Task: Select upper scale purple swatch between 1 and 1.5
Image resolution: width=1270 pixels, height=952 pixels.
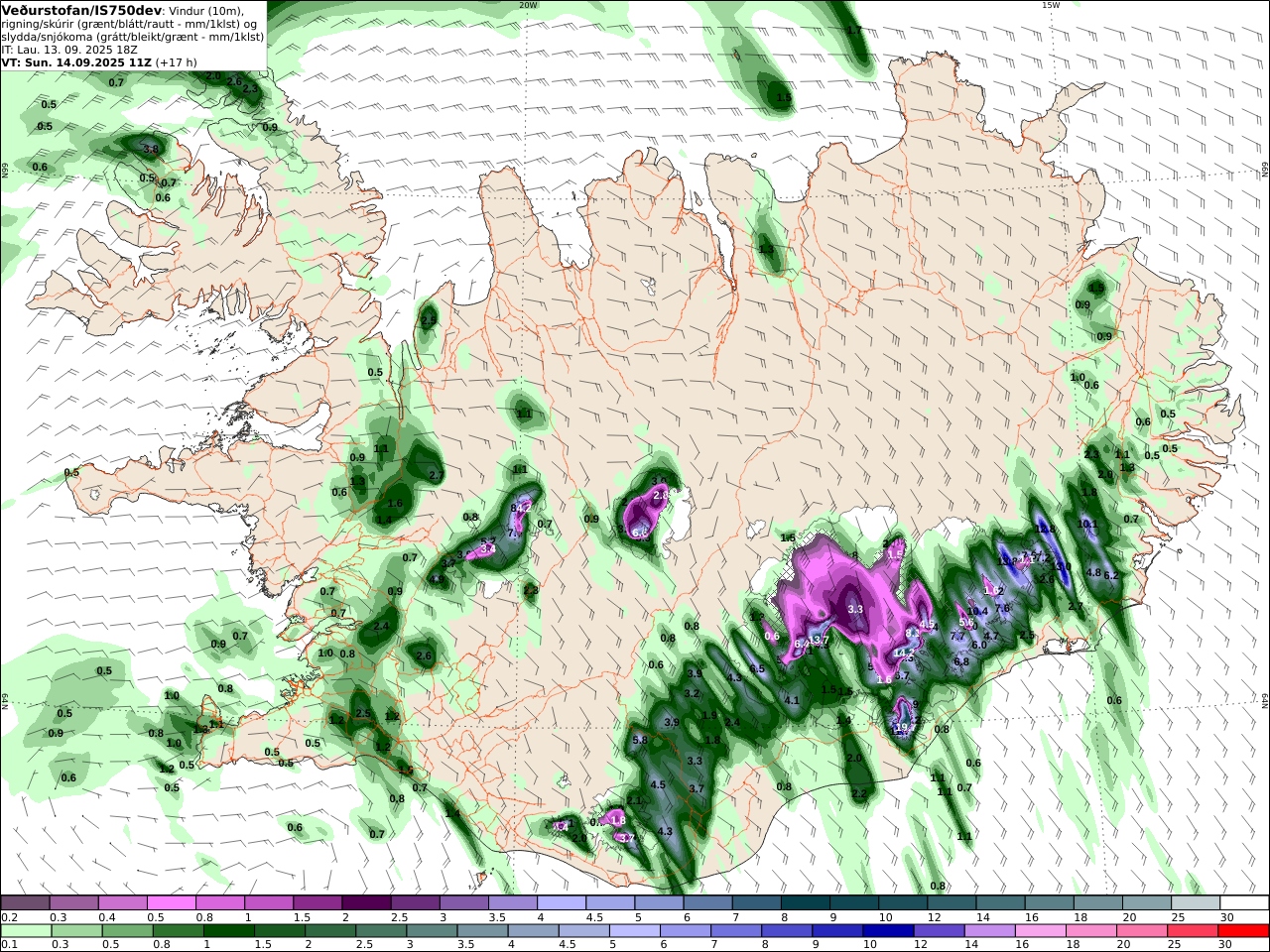Action: pos(270,903)
